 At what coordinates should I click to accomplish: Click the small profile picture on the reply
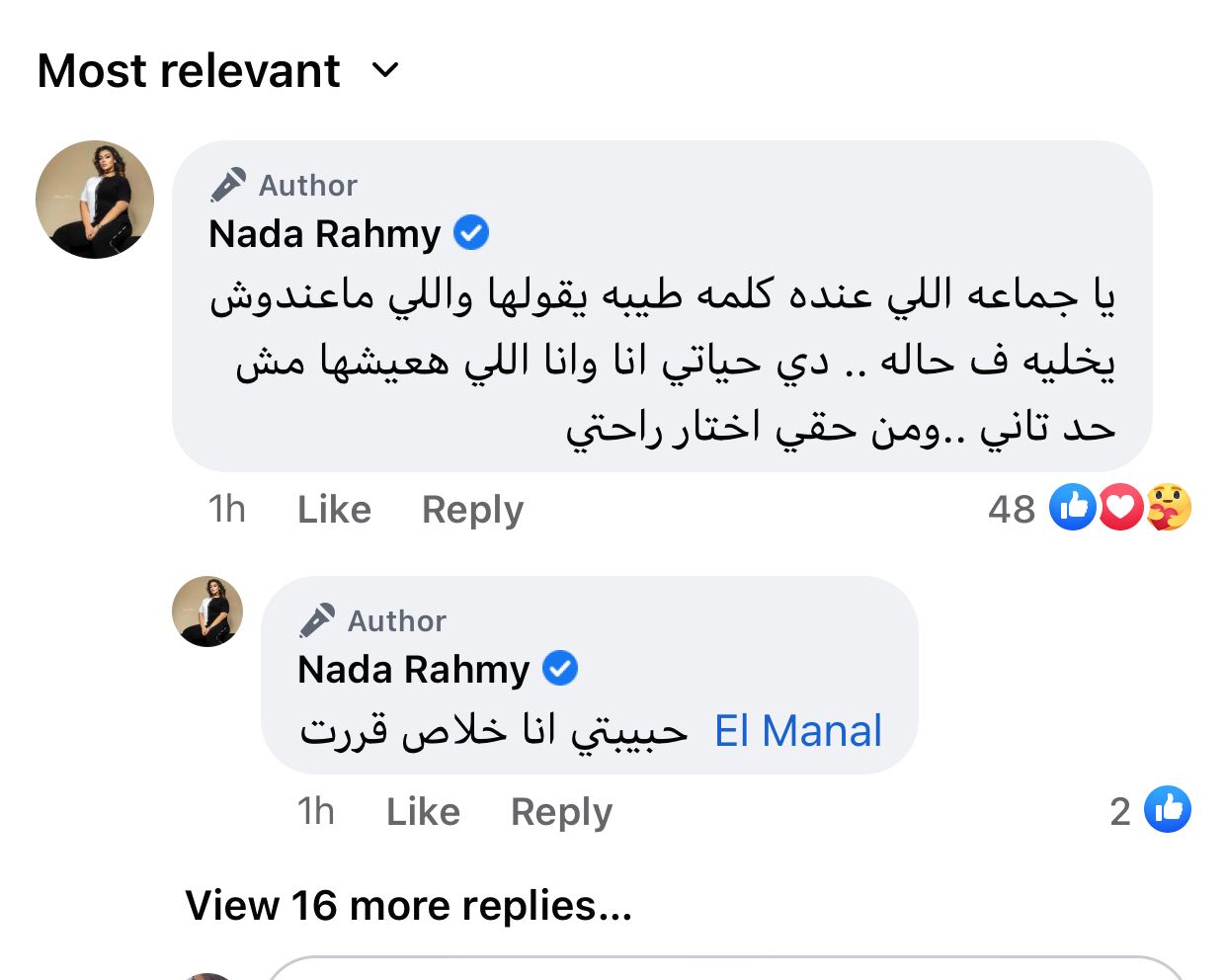(207, 612)
